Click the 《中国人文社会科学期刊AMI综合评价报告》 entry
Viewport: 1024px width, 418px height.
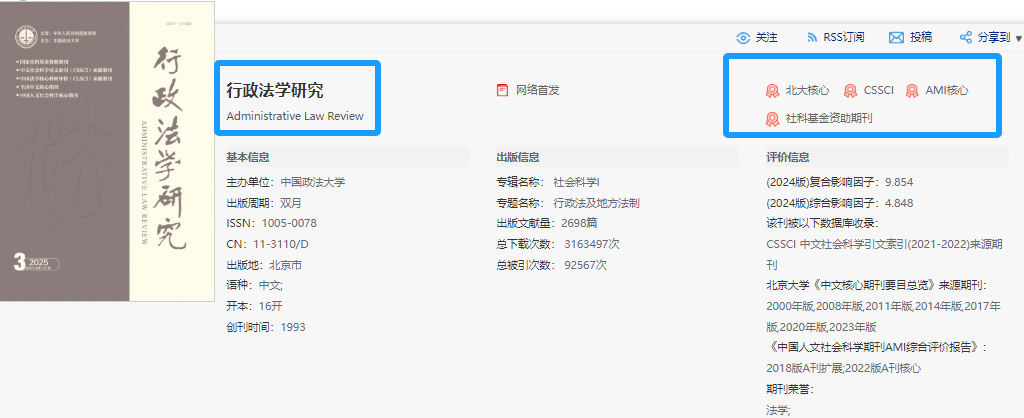877,347
